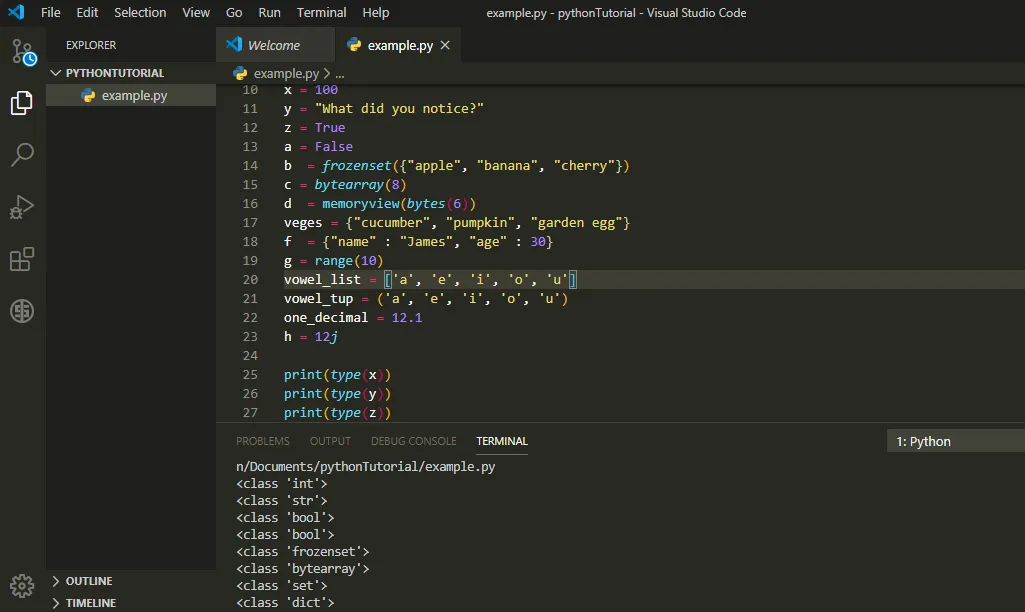
Task: Click print(type(y)) on line 26
Action: [x=337, y=394]
